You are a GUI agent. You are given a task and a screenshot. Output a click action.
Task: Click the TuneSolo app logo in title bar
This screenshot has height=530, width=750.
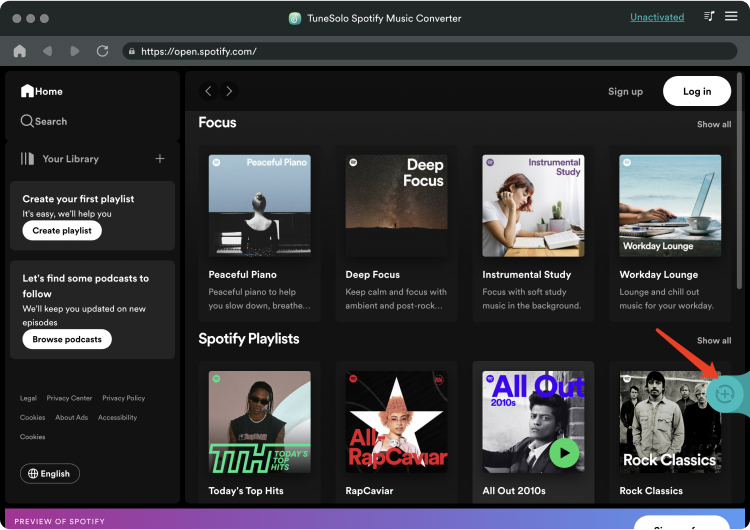click(295, 18)
